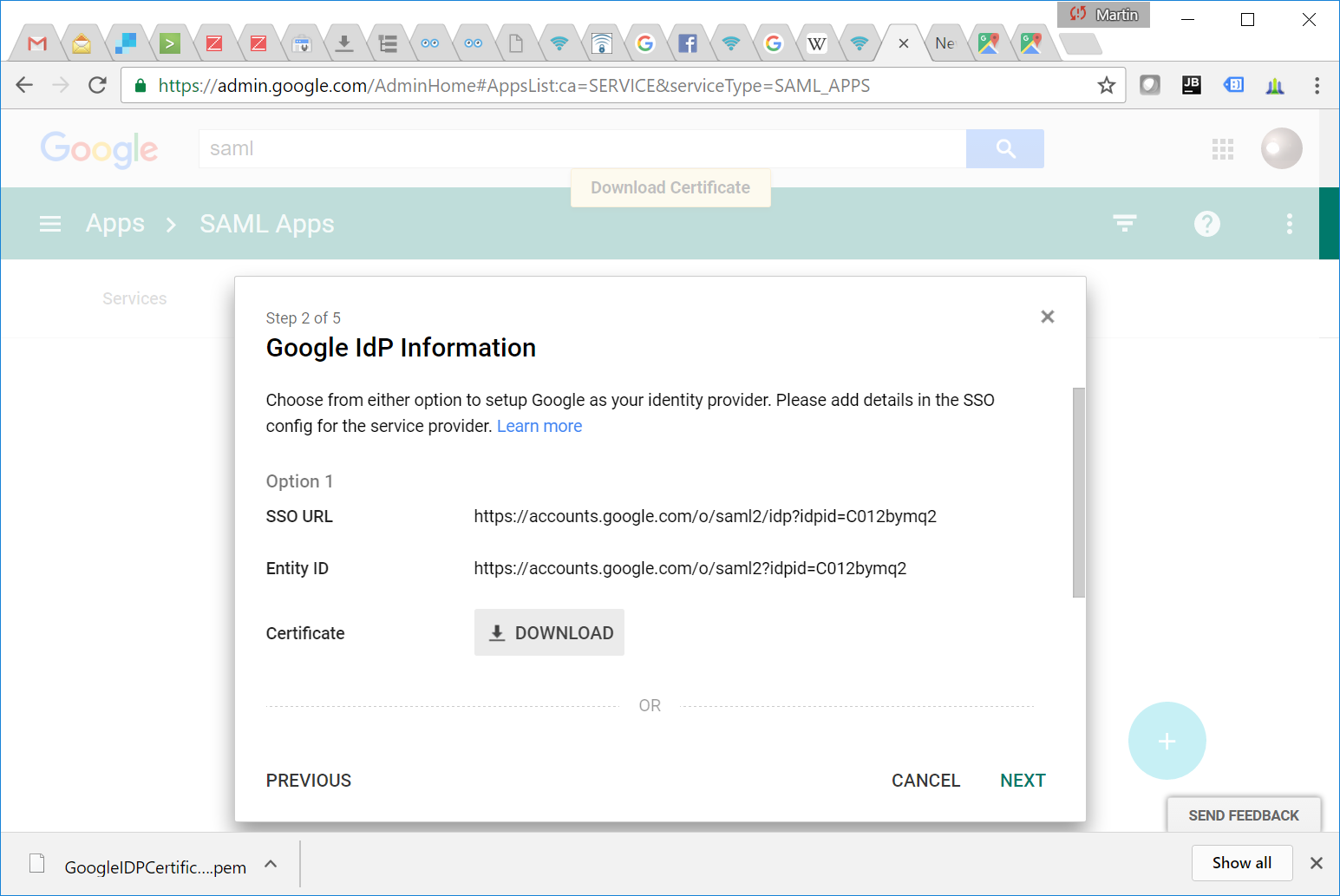This screenshot has width=1340, height=896.
Task: Open Chrome's three-dot menu
Action: click(x=1317, y=85)
